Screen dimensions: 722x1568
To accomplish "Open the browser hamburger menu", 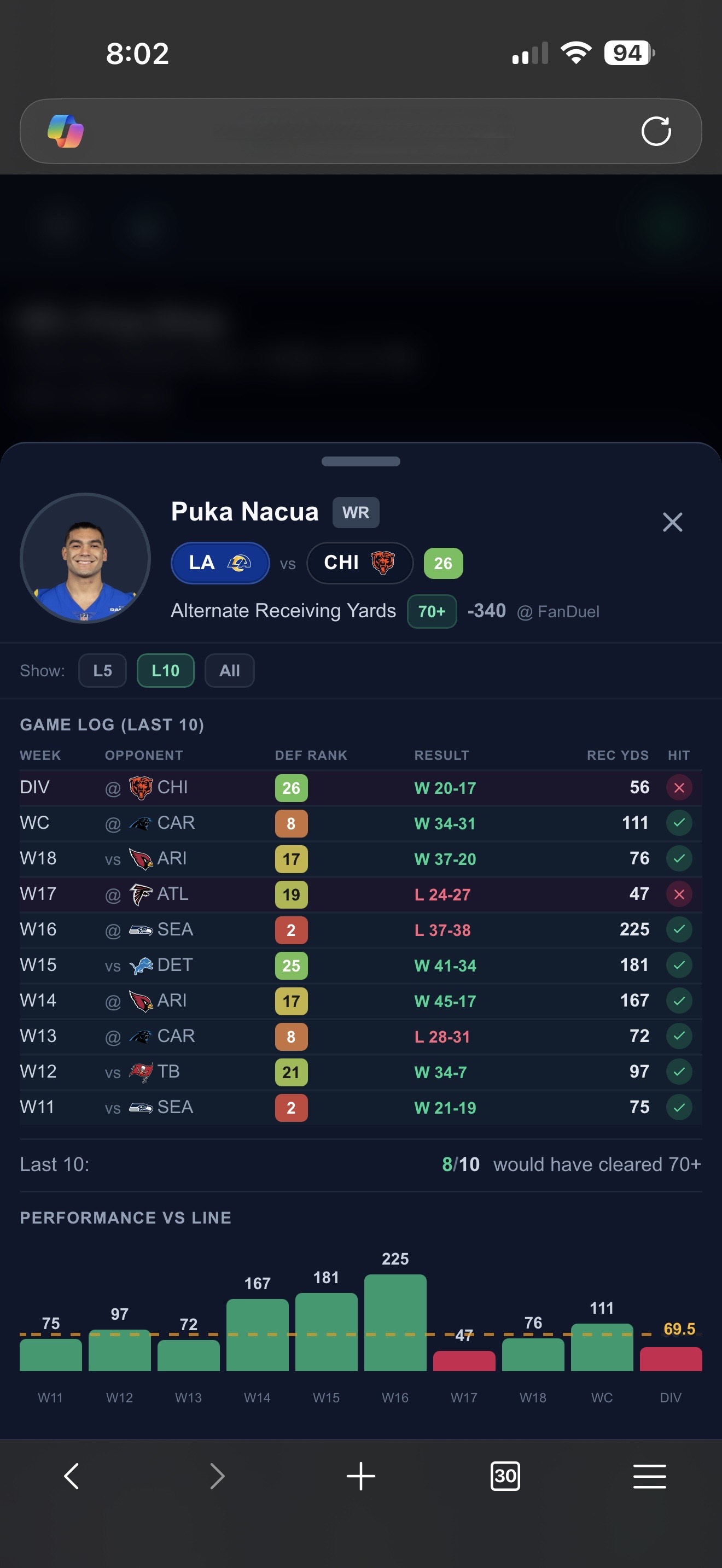I will coord(650,1476).
